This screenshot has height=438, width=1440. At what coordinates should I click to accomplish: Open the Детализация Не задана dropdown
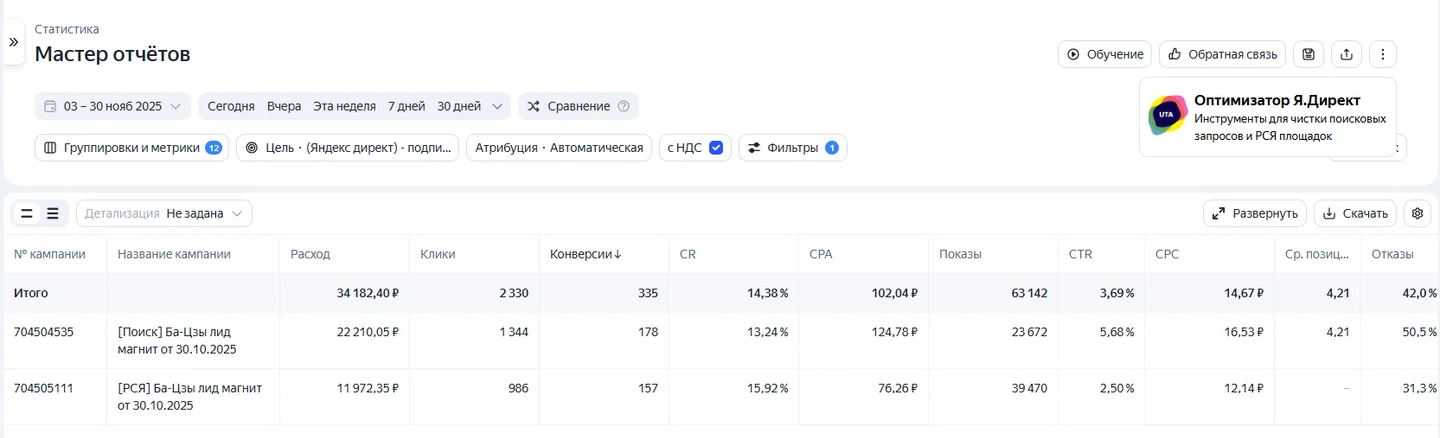[x=164, y=213]
